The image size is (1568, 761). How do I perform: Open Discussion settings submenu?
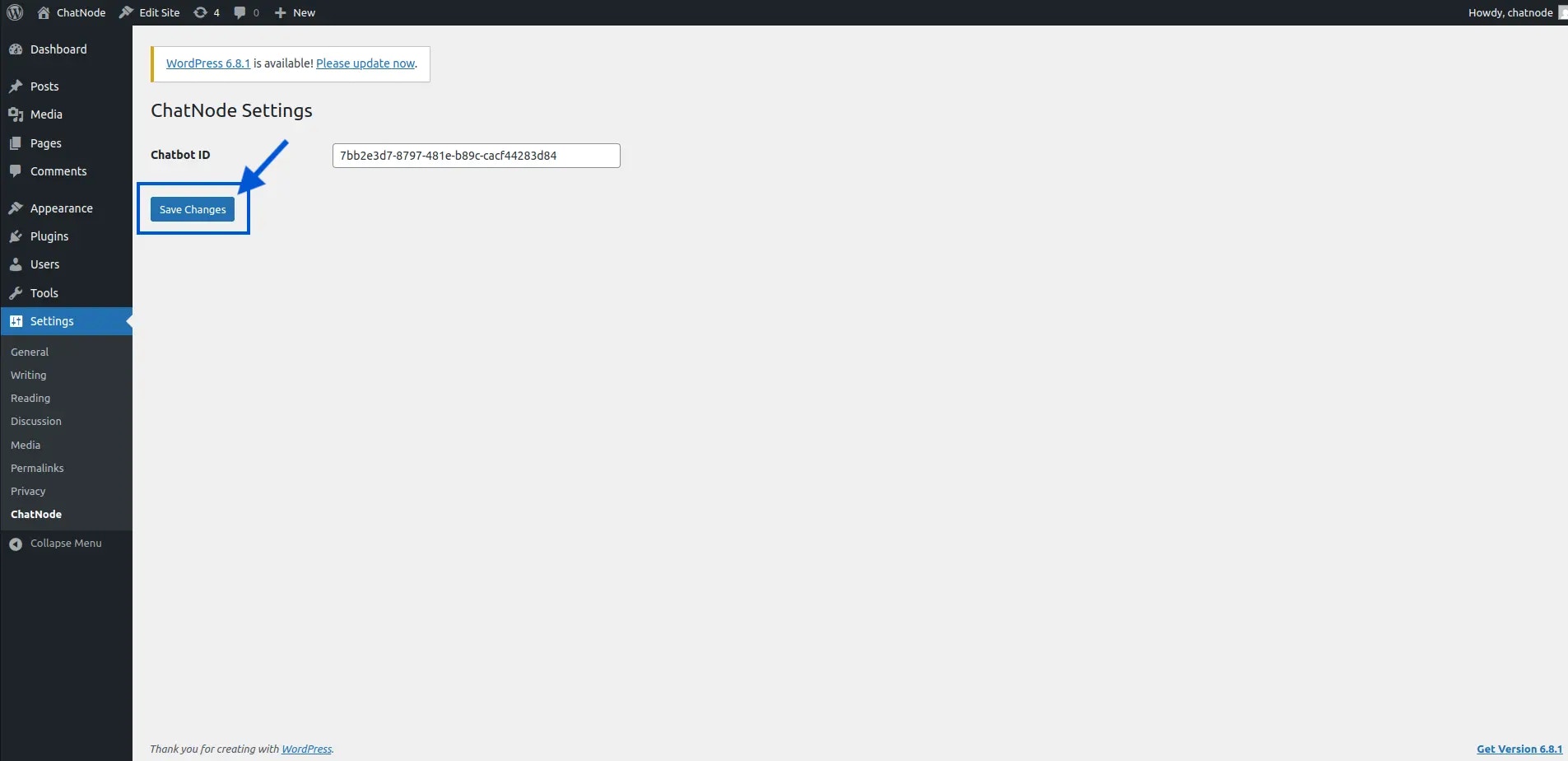point(36,421)
